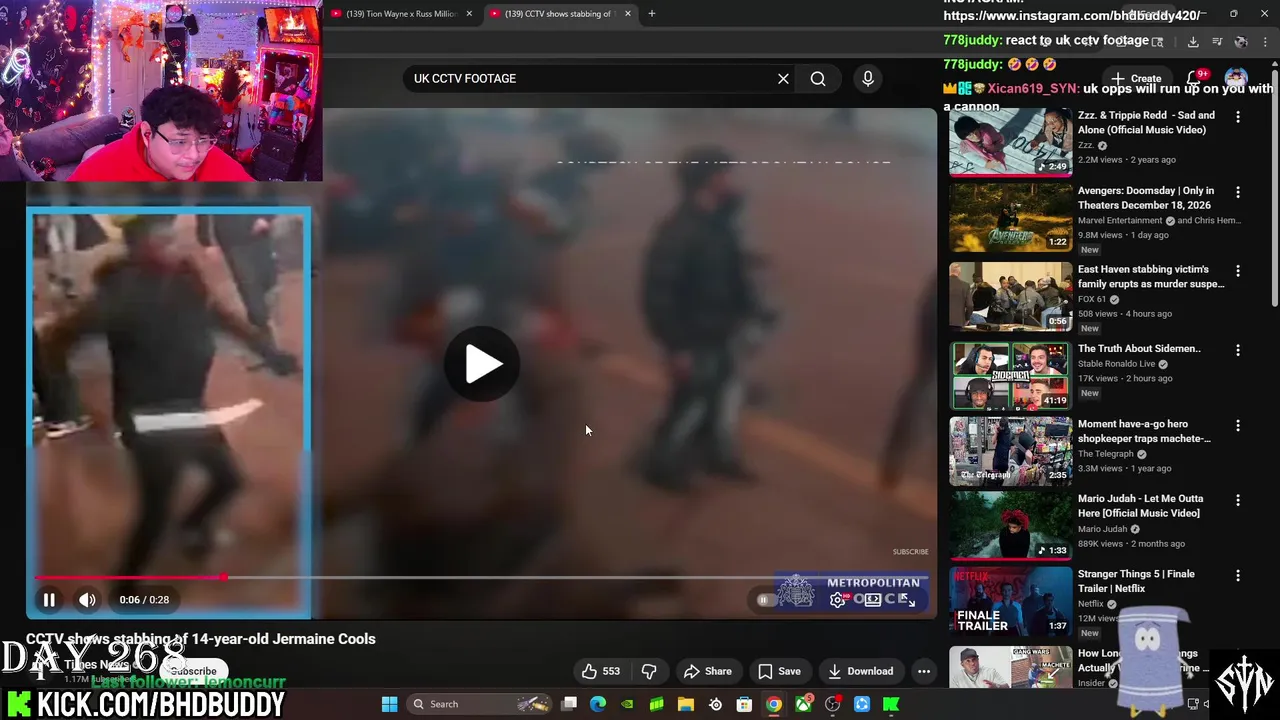1280x720 pixels.
Task: Click the taskbar Search box
Action: click(x=478, y=704)
